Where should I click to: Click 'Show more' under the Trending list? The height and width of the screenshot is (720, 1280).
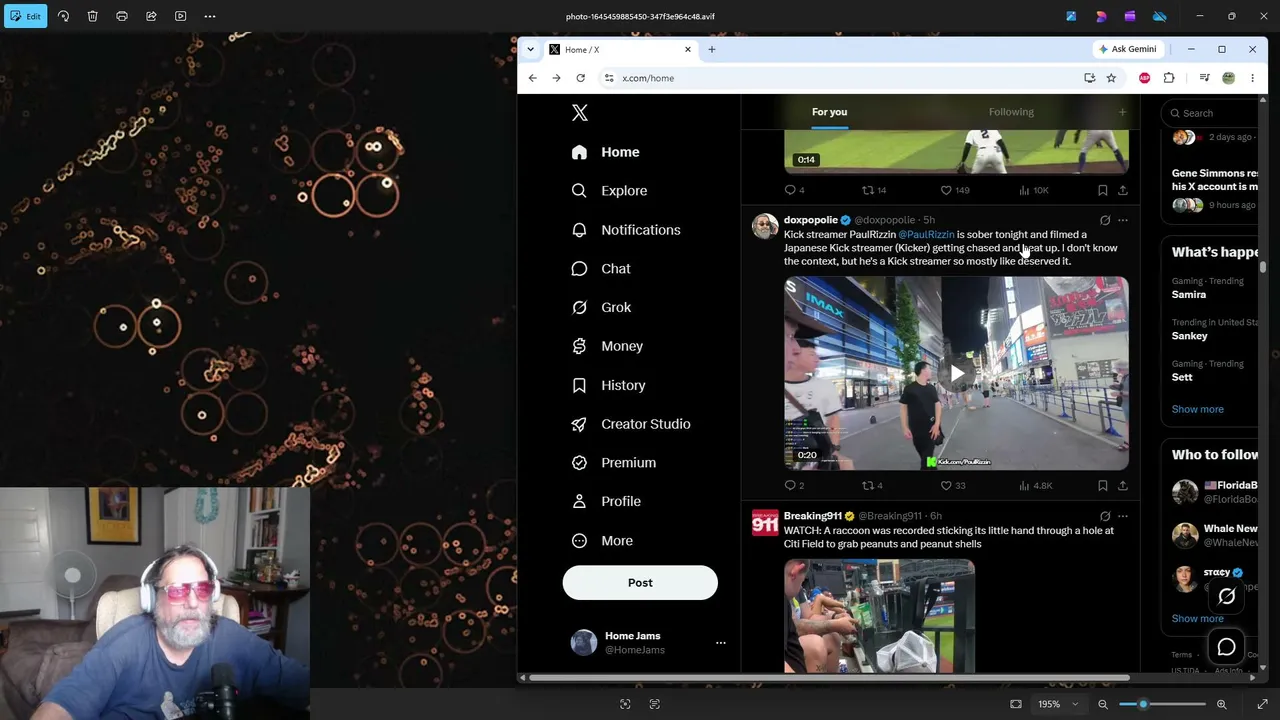pyautogui.click(x=1197, y=409)
